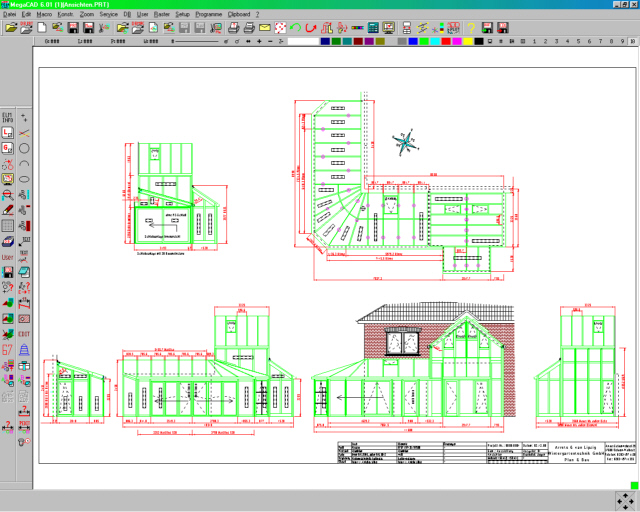Viewport: 640px width, 512px height.
Task: Click the green undo arrow icon
Action: point(298,28)
